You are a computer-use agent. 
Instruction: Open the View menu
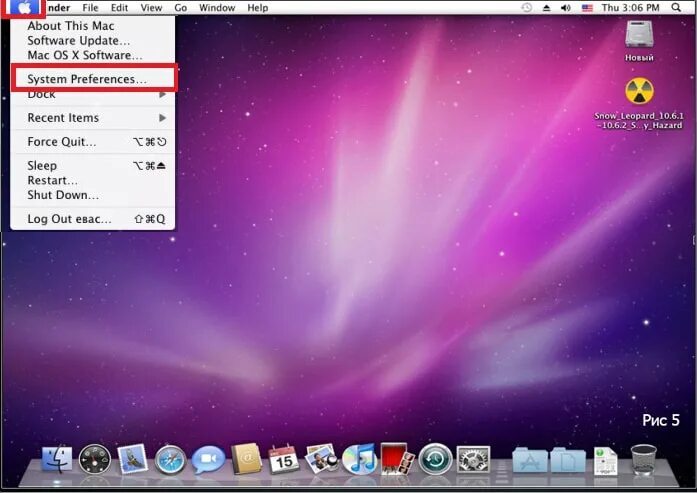coord(151,8)
